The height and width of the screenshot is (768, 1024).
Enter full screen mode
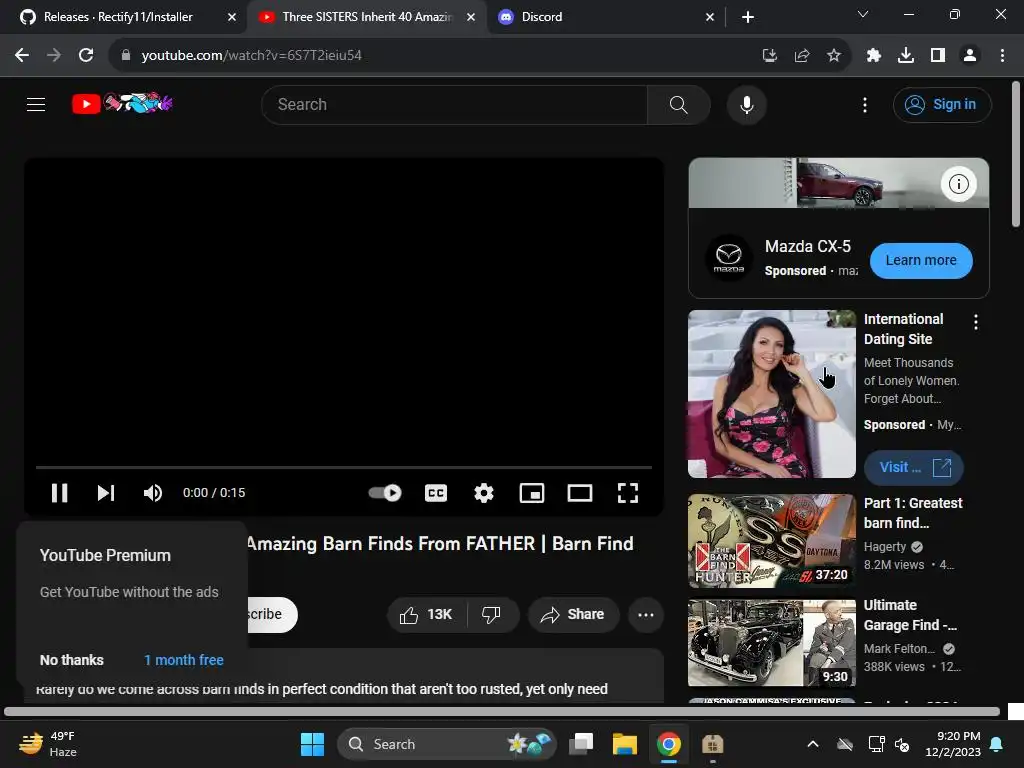click(x=628, y=493)
